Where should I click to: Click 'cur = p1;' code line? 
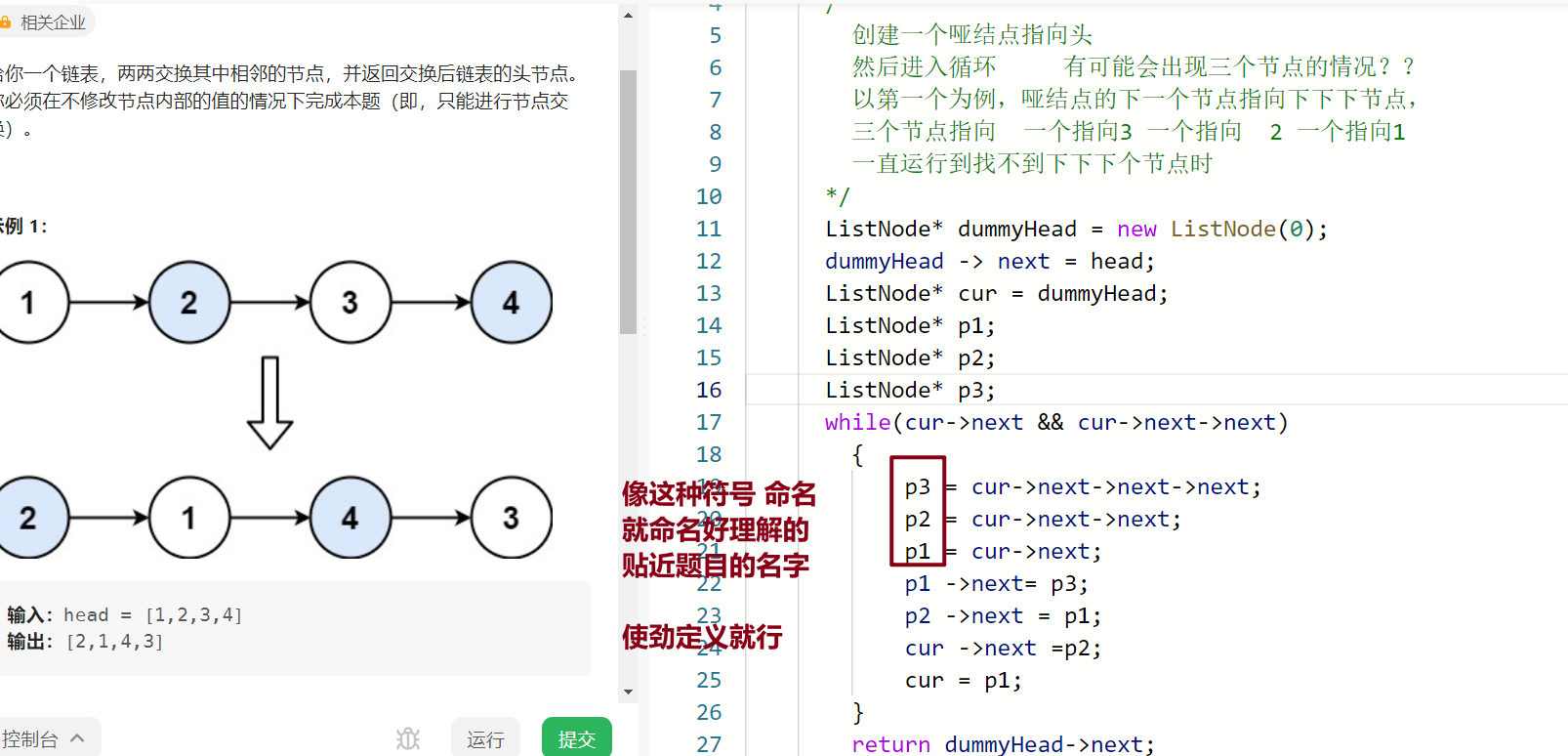pos(964,680)
